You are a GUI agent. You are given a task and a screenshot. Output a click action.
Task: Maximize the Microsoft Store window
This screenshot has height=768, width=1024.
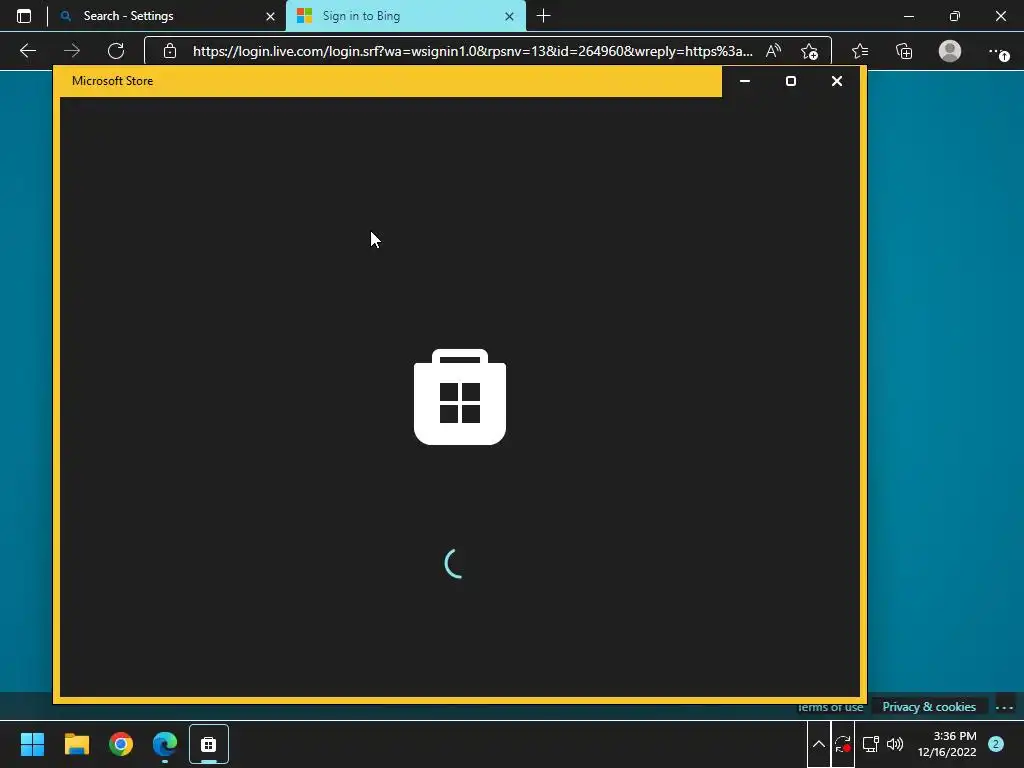[x=791, y=81]
